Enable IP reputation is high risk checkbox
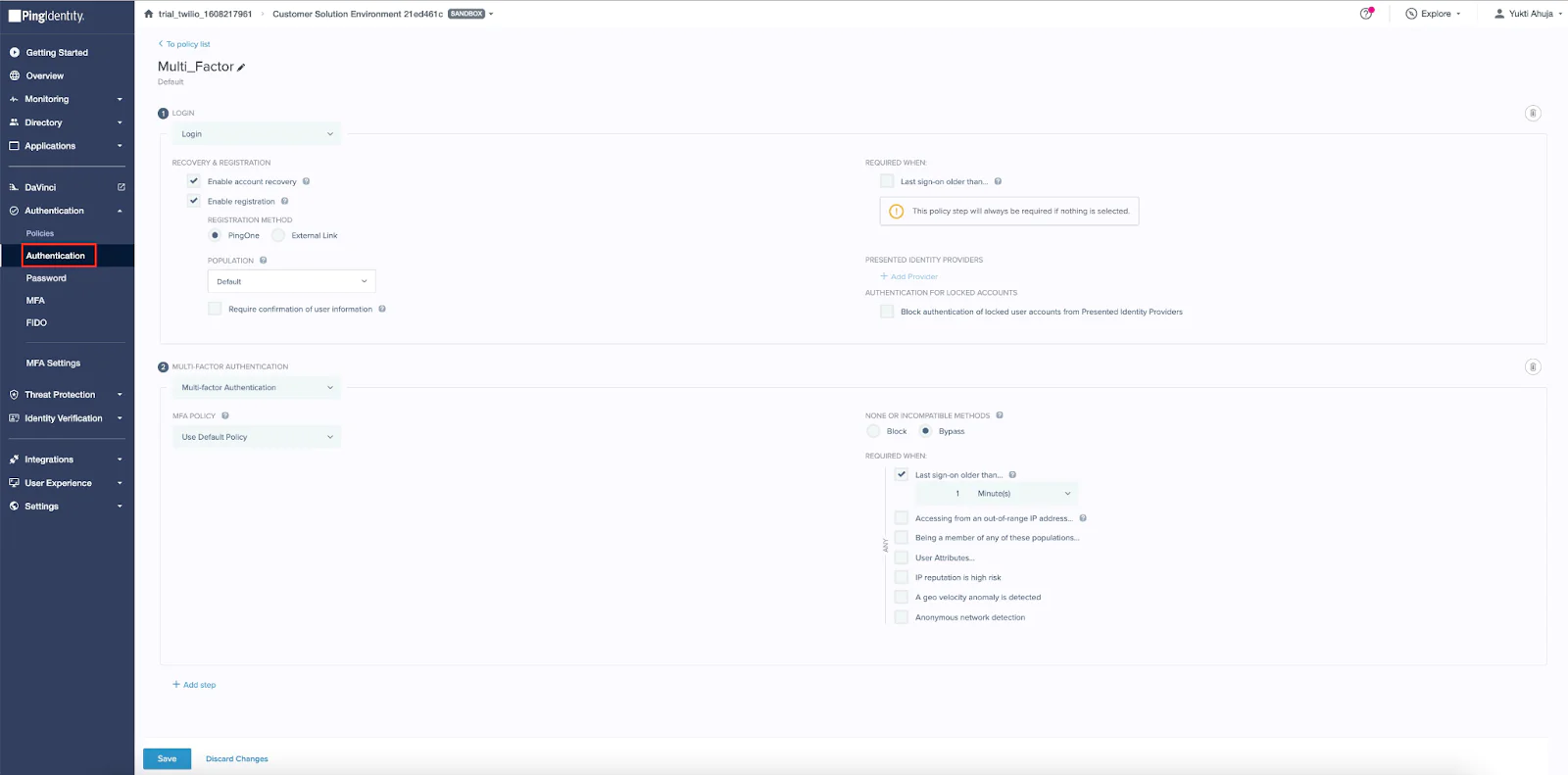Viewport: 1568px width, 775px height. tap(902, 577)
